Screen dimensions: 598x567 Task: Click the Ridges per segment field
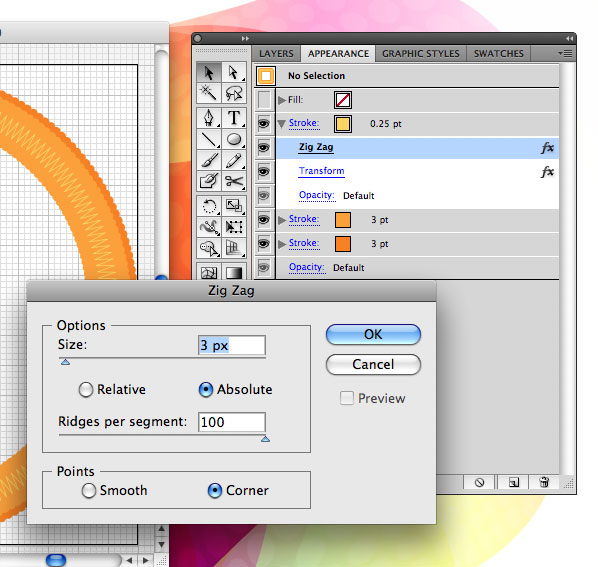[231, 422]
